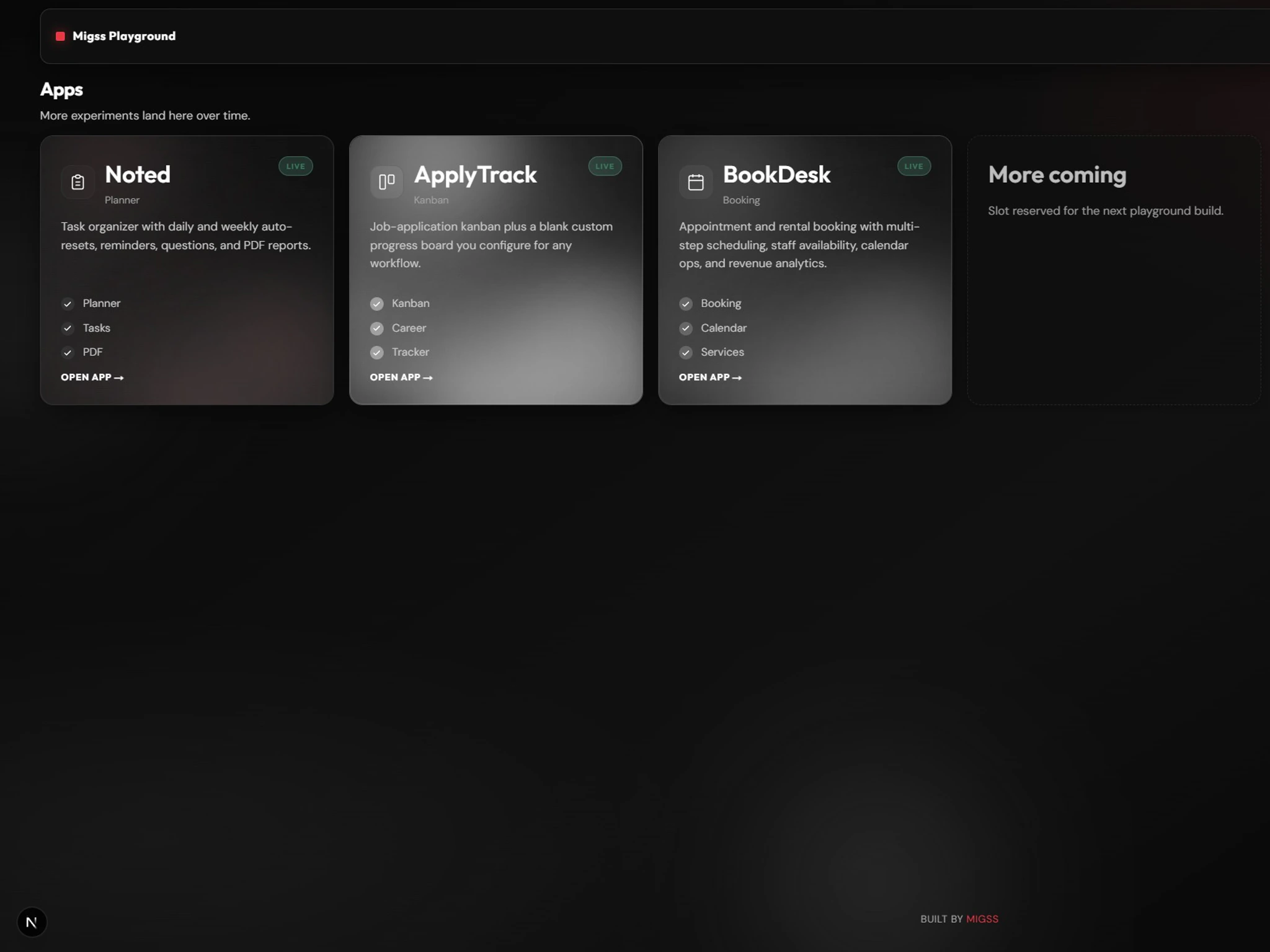Select the BookDesk card title
The height and width of the screenshot is (952, 1270).
[776, 175]
